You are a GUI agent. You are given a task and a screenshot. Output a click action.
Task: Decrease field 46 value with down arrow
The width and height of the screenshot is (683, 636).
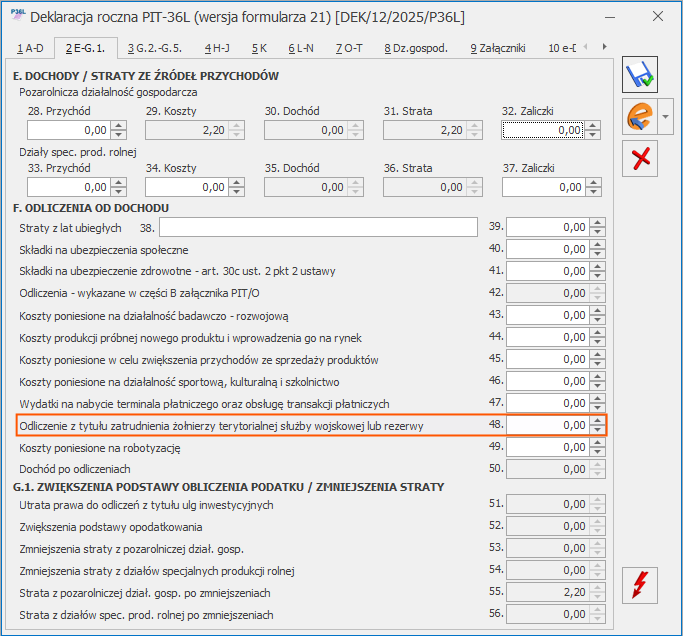coord(598,386)
